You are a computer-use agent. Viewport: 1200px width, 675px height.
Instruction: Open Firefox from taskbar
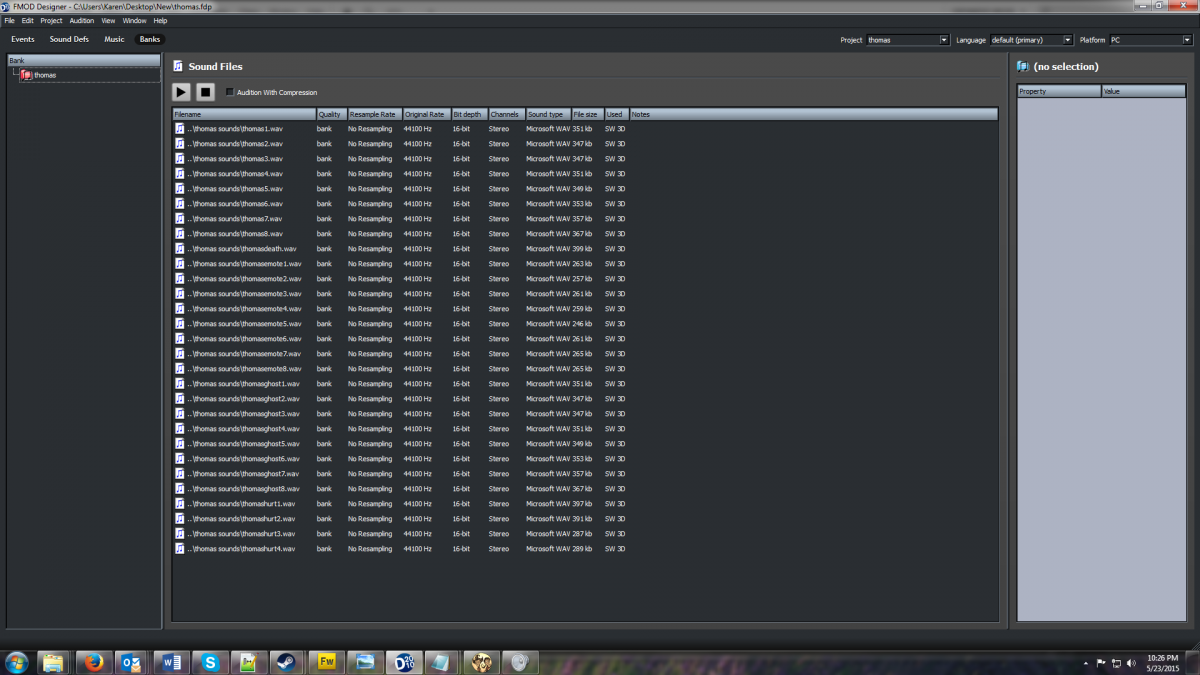pos(93,662)
